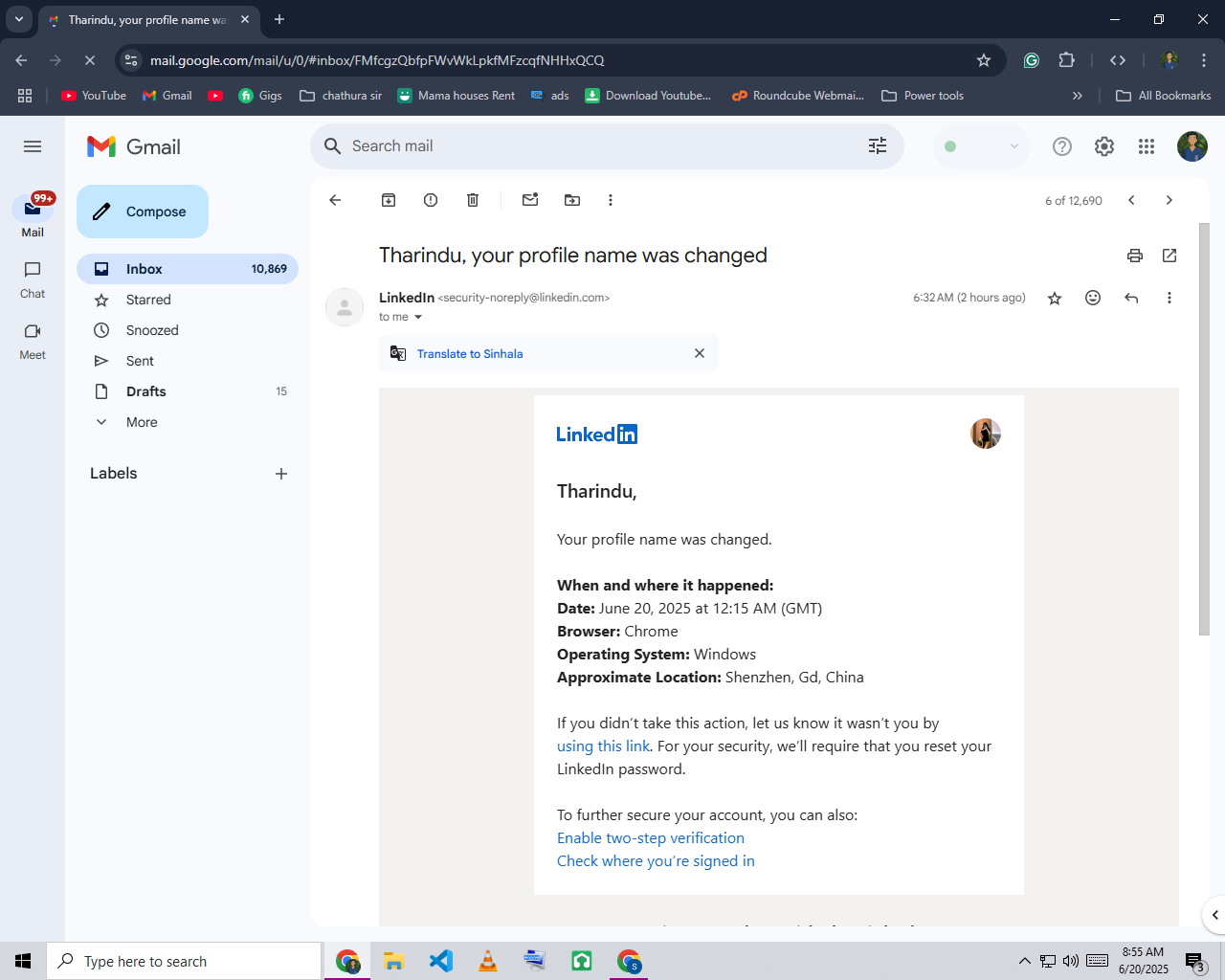Open the Sent folder
Viewport: 1225px width, 980px height.
coord(188,361)
